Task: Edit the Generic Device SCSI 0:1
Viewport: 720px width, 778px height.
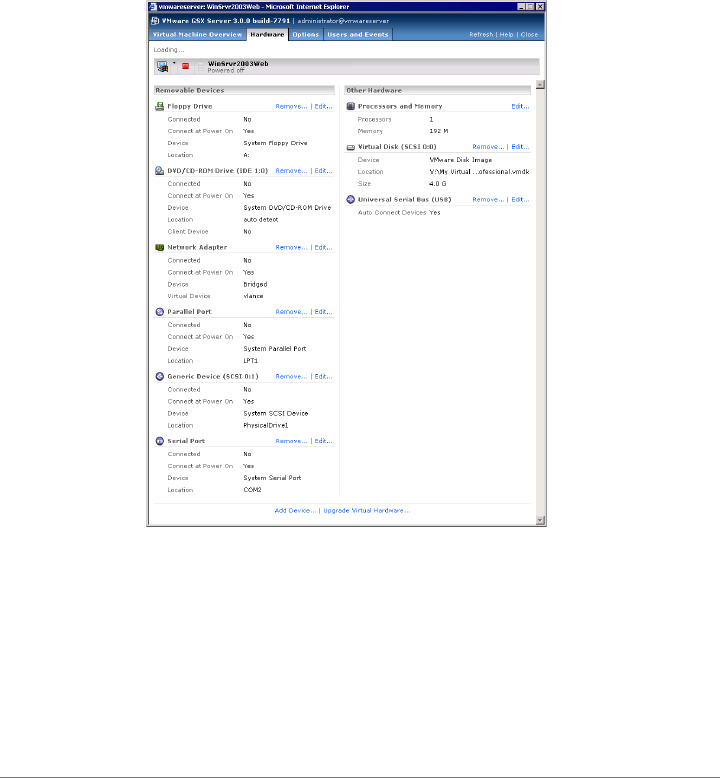Action: pos(324,377)
